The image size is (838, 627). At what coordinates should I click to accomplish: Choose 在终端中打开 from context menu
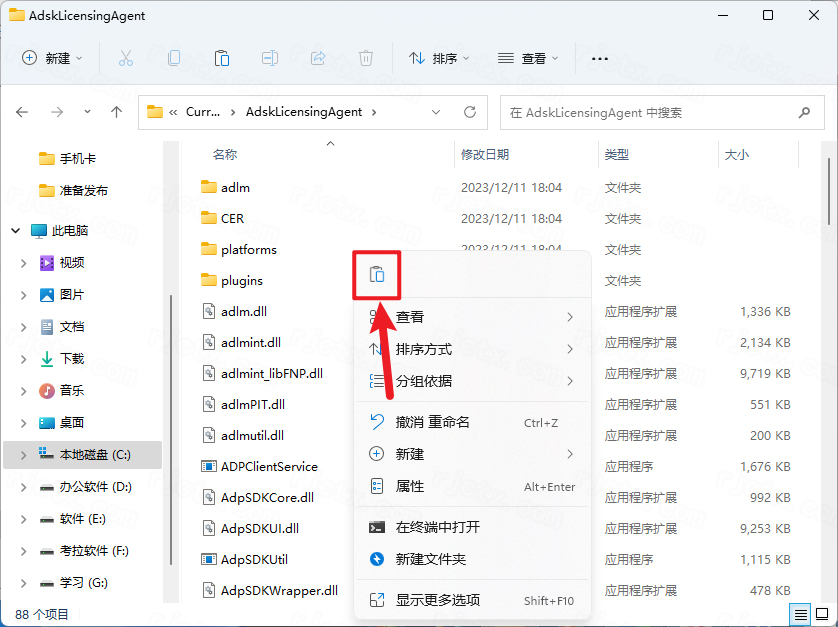click(437, 527)
